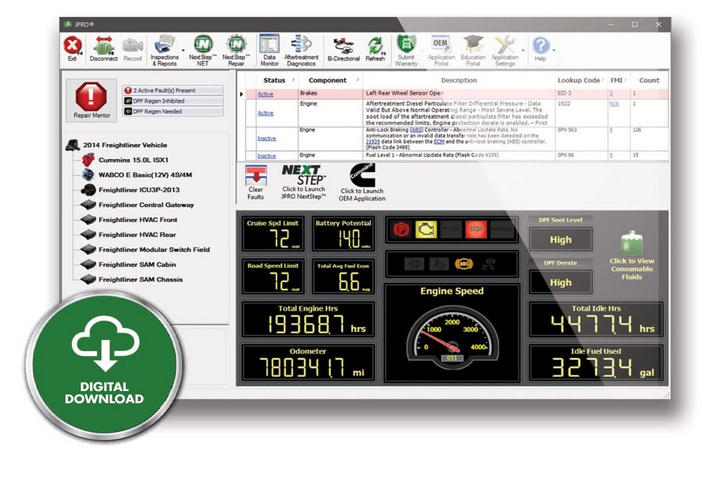Click the Active link for the Brakes fault
This screenshot has width=713, height=482.
coord(266,94)
